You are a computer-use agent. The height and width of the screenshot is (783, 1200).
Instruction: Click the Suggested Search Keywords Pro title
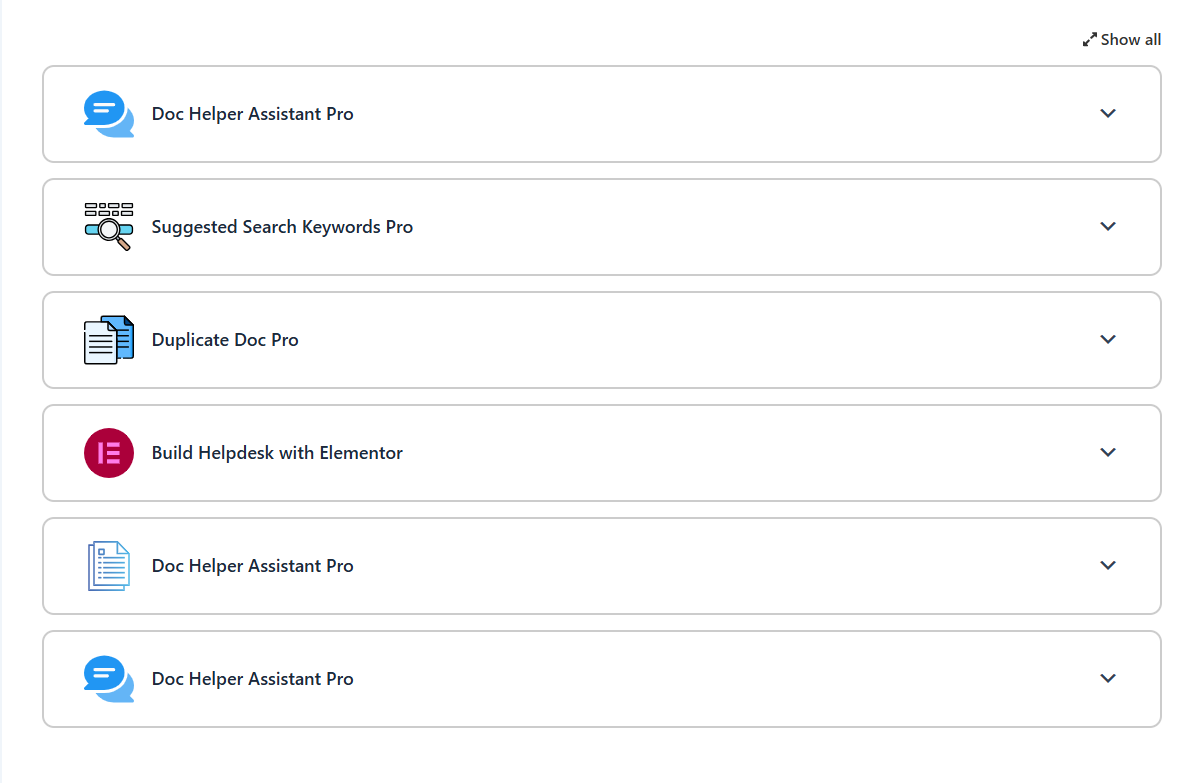coord(282,227)
